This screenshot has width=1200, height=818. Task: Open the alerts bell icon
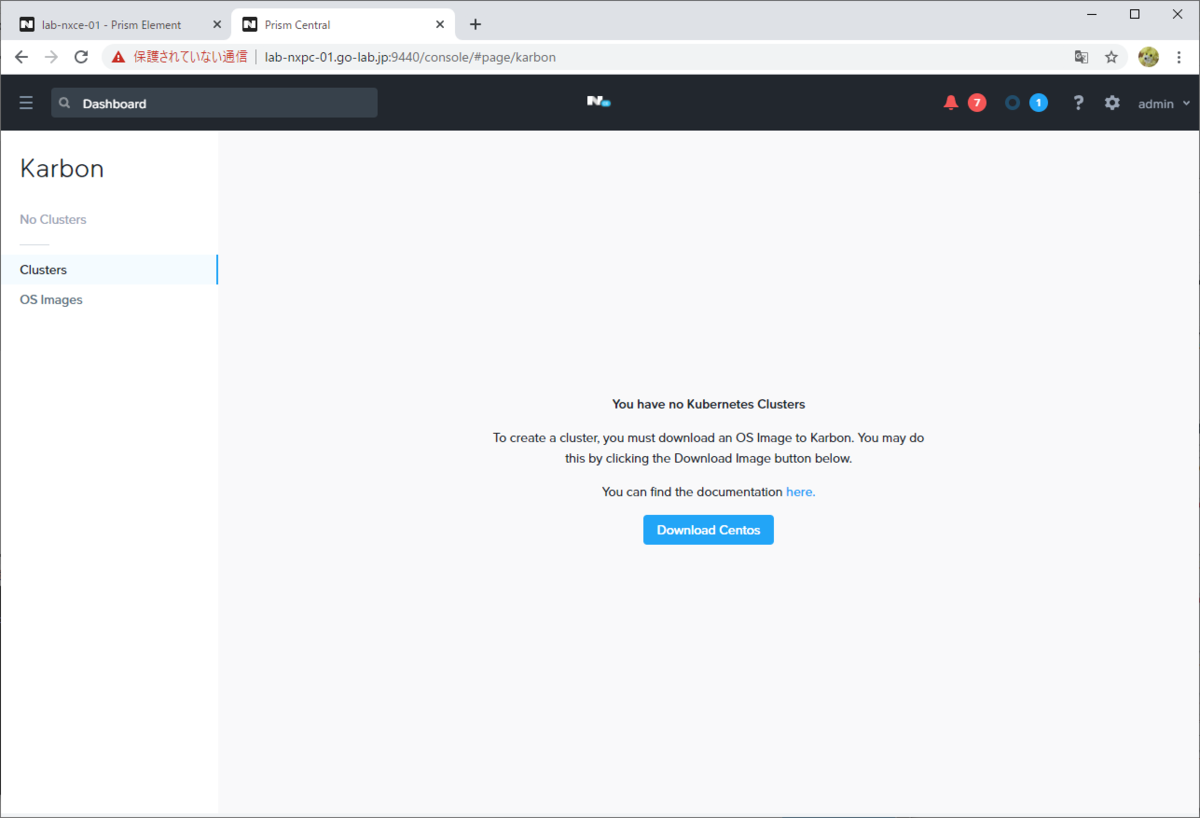pyautogui.click(x=951, y=103)
